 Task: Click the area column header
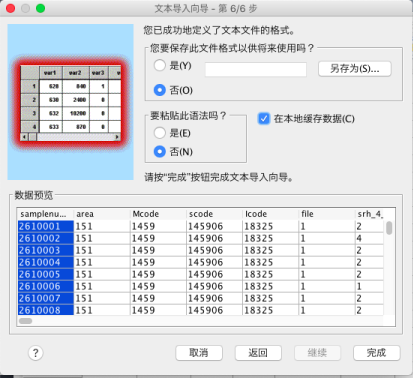click(102, 214)
